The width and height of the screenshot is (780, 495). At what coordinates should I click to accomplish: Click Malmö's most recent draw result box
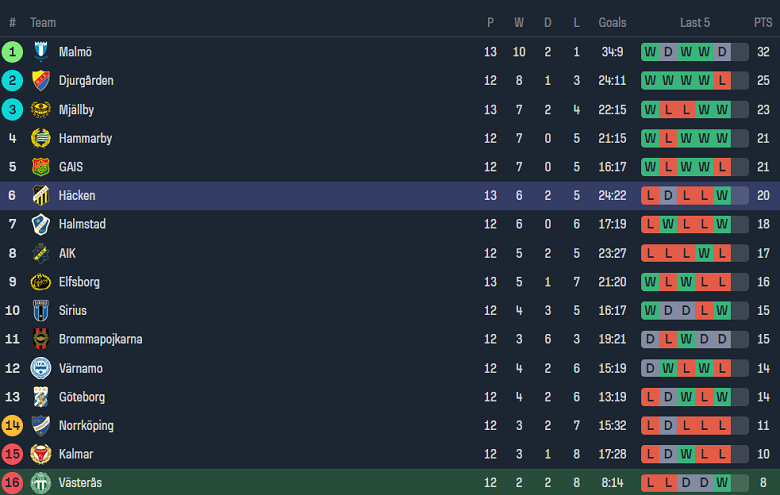tap(722, 52)
